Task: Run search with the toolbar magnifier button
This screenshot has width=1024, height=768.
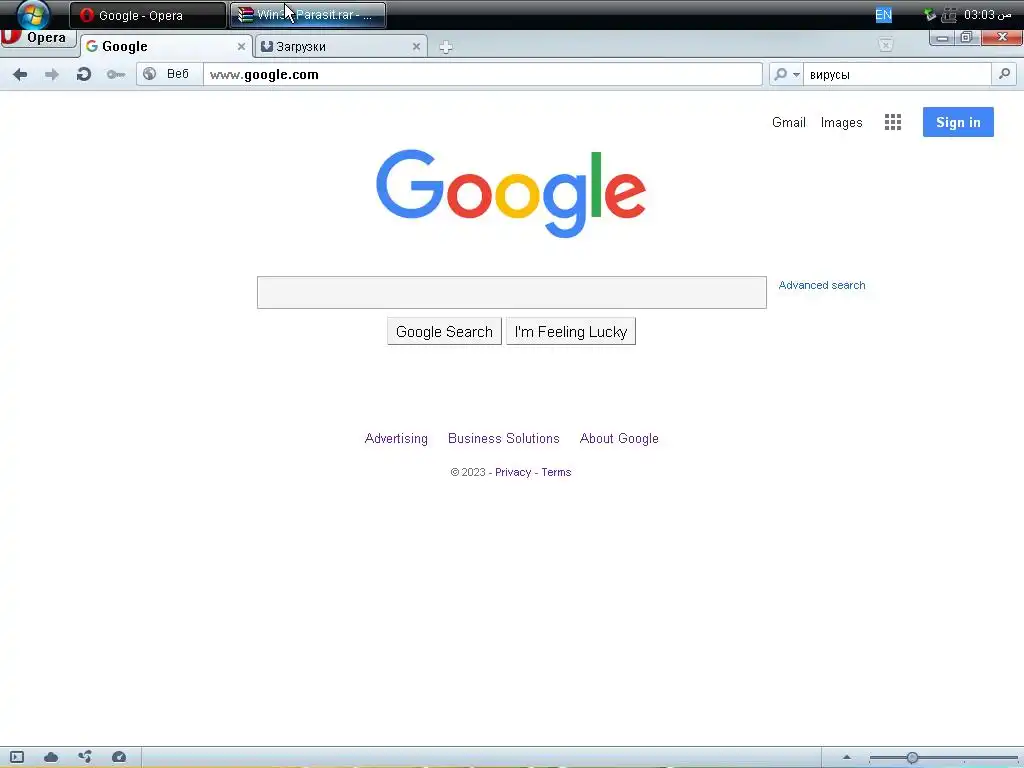Action: coord(1004,74)
